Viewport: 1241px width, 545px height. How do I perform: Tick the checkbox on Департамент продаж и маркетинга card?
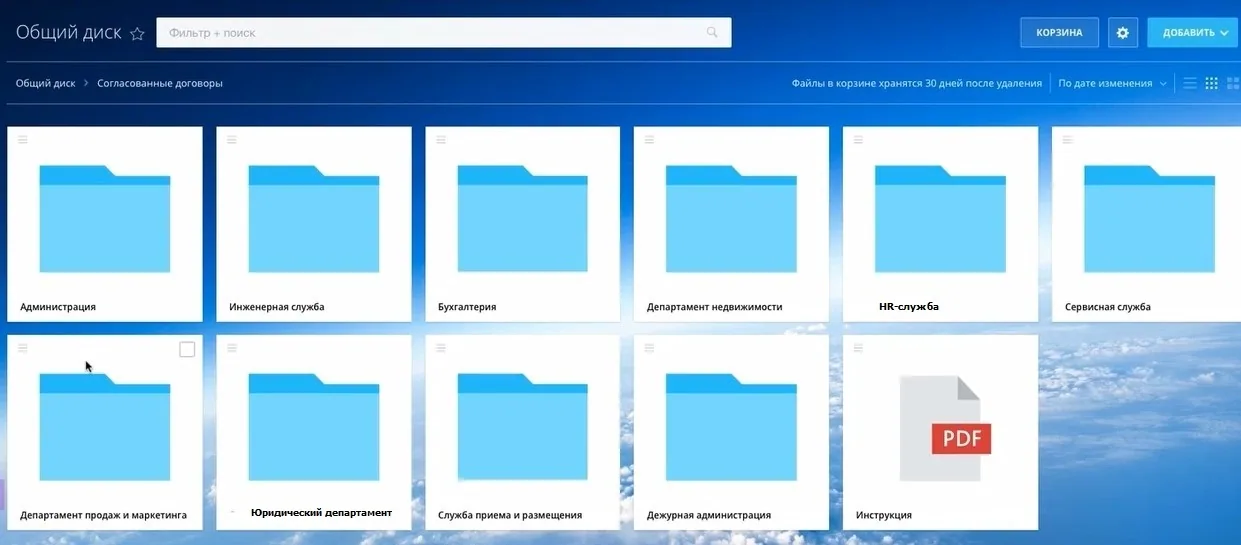coord(187,349)
